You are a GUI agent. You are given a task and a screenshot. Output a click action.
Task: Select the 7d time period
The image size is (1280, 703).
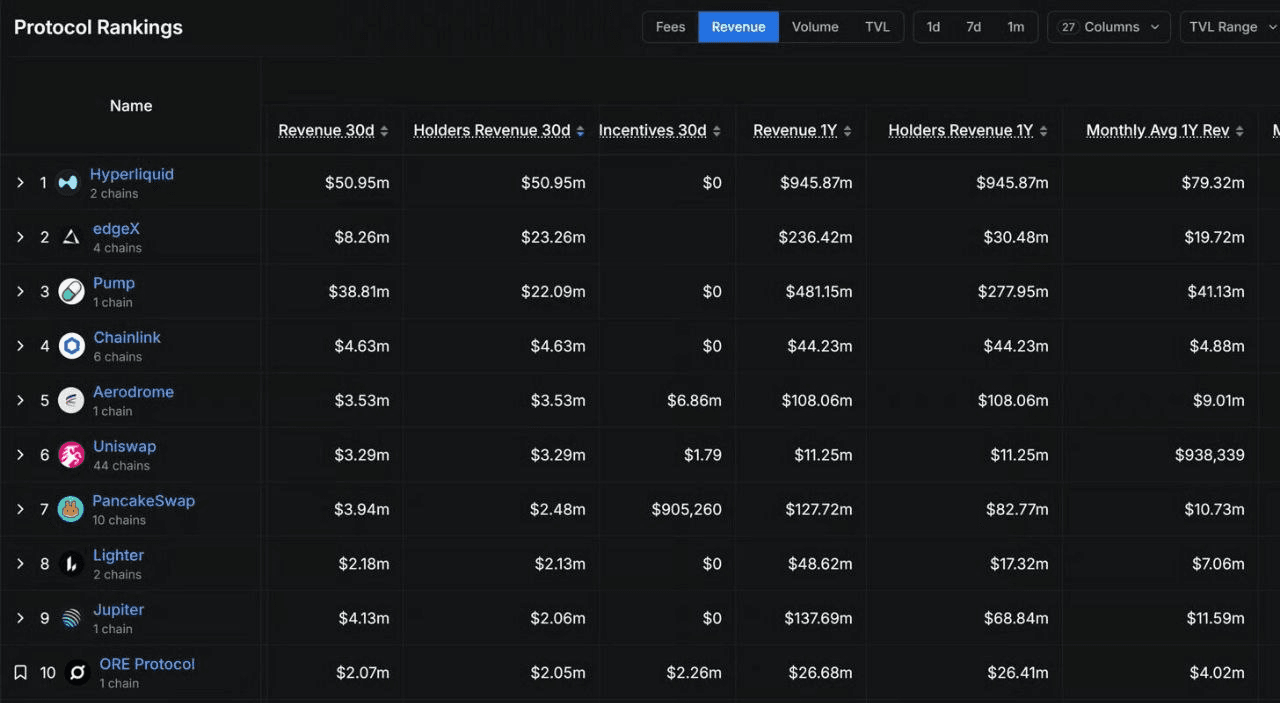(x=973, y=27)
